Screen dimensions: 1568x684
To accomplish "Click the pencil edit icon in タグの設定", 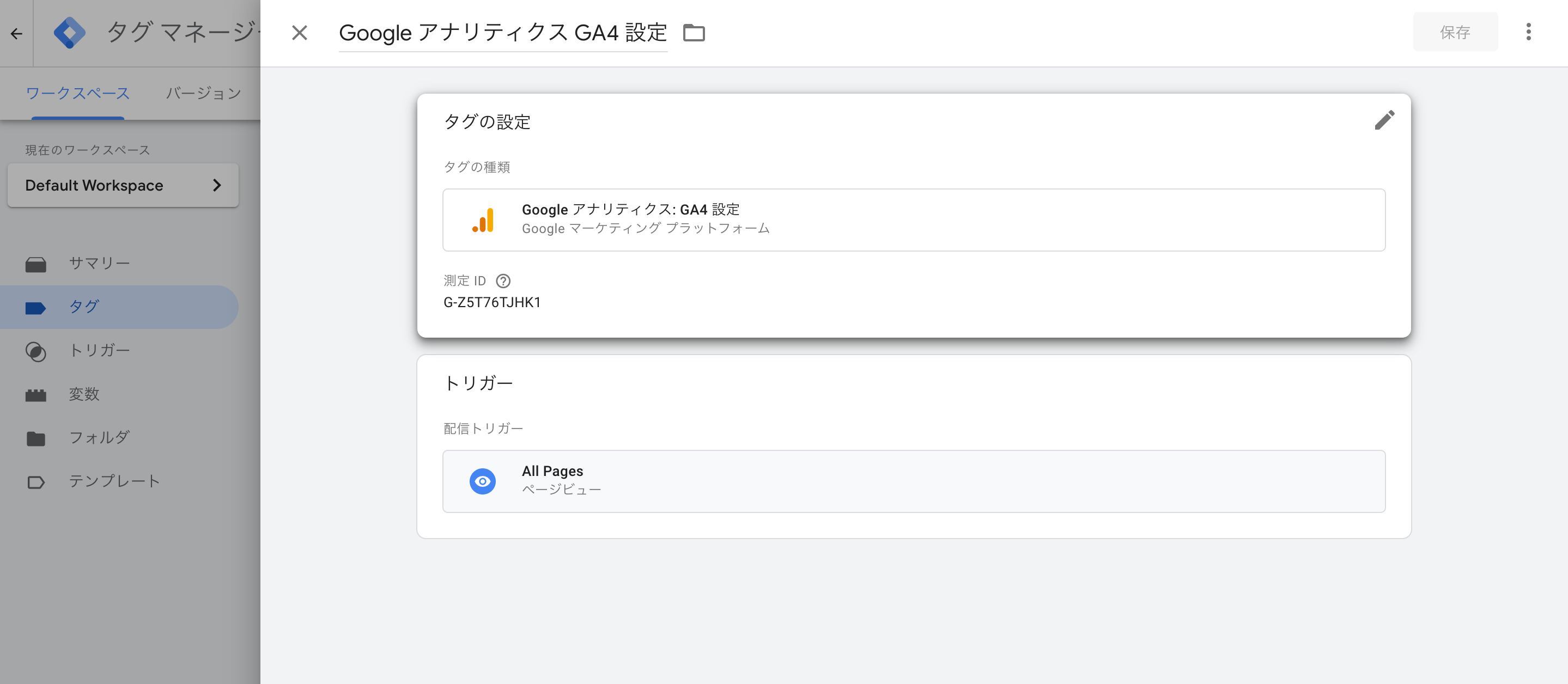I will 1384,120.
